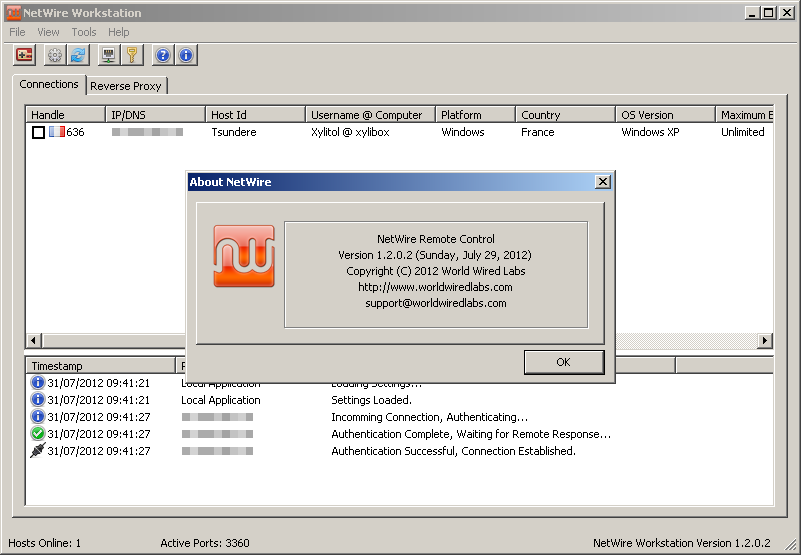This screenshot has height=555, width=801.
Task: Click the NetWire app icon in the title bar
Action: [13, 13]
